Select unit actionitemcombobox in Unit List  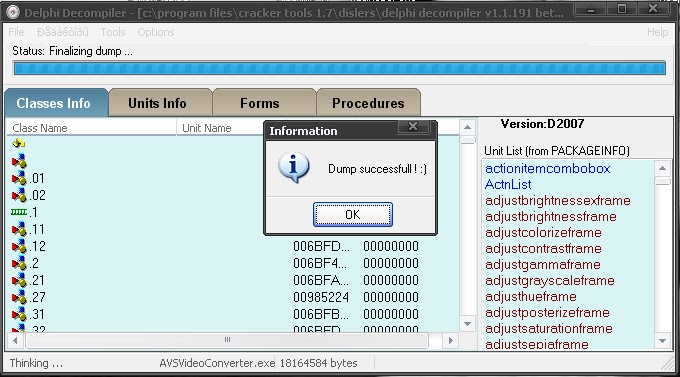[548, 168]
